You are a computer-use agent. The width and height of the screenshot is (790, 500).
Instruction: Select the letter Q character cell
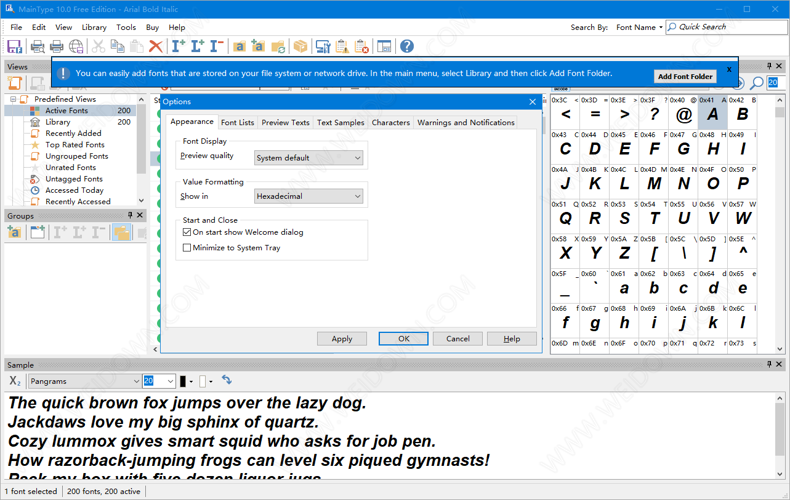pos(565,215)
